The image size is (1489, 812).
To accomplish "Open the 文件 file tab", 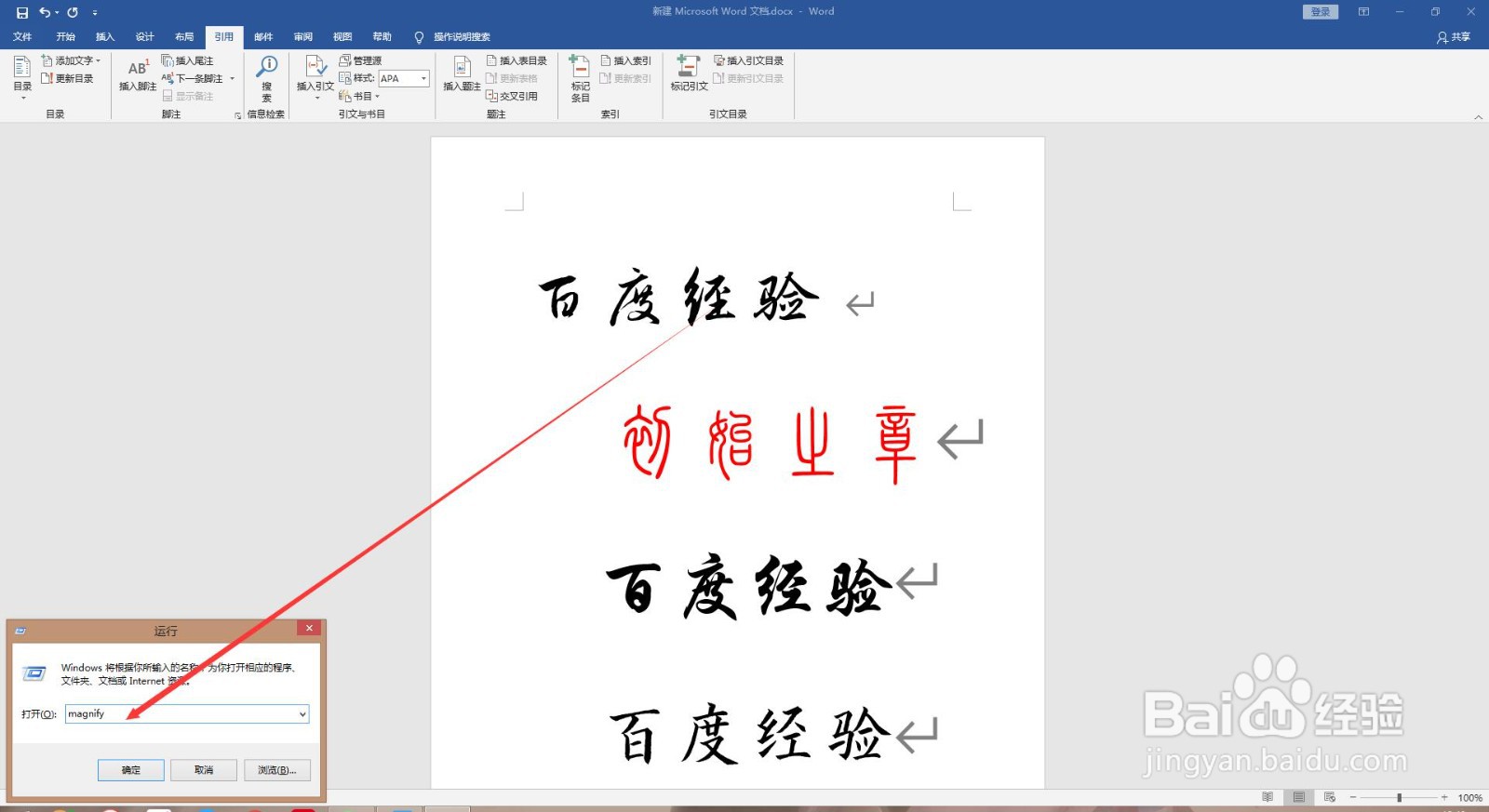I will tap(22, 36).
